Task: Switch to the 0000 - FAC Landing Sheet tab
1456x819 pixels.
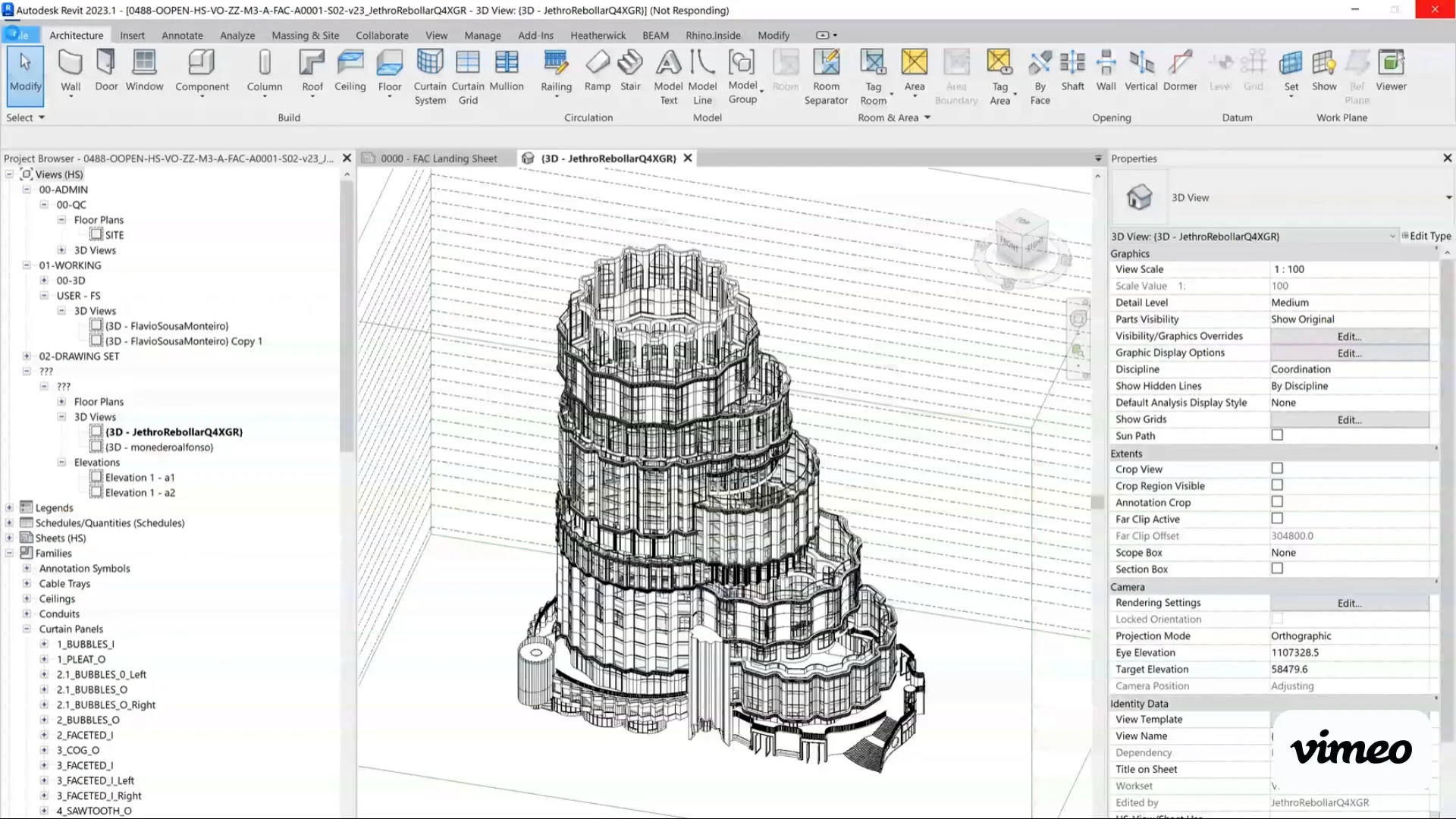Action: (438, 158)
